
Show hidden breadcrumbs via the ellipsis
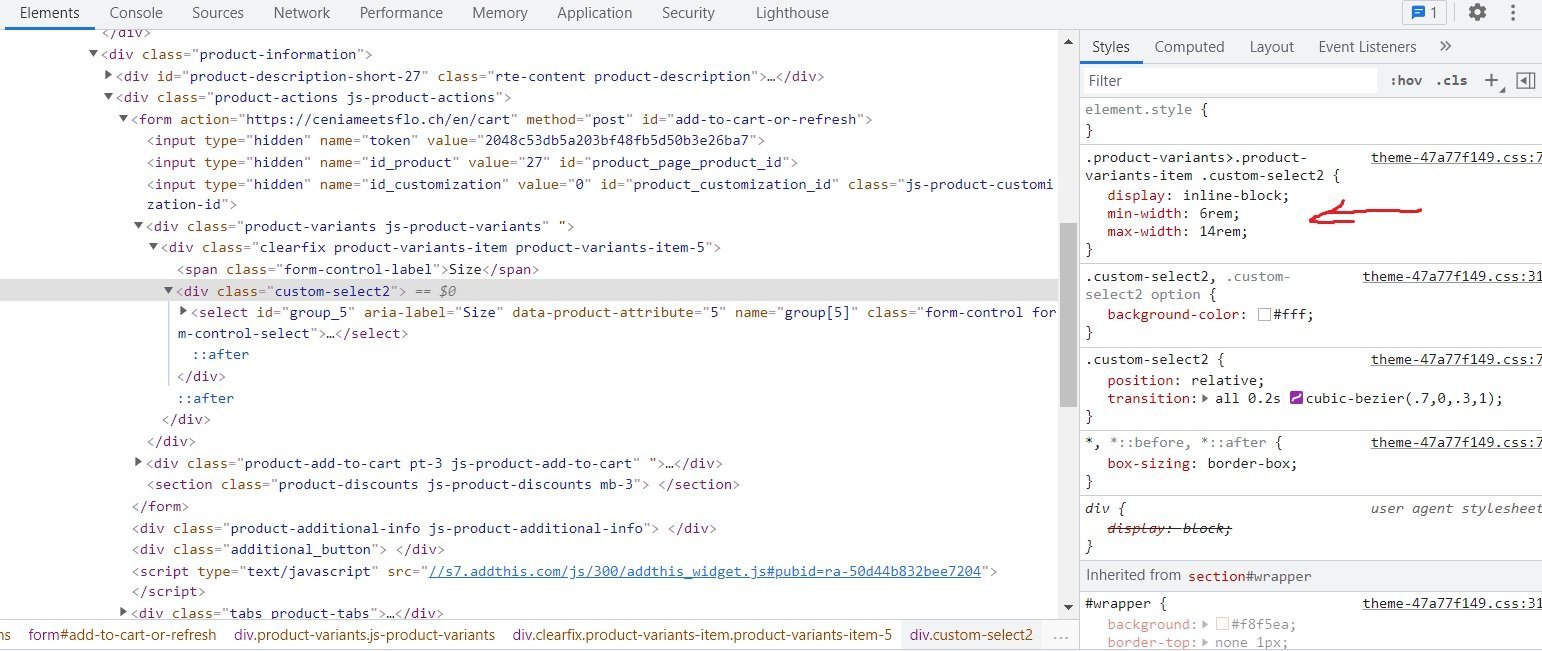[1060, 635]
